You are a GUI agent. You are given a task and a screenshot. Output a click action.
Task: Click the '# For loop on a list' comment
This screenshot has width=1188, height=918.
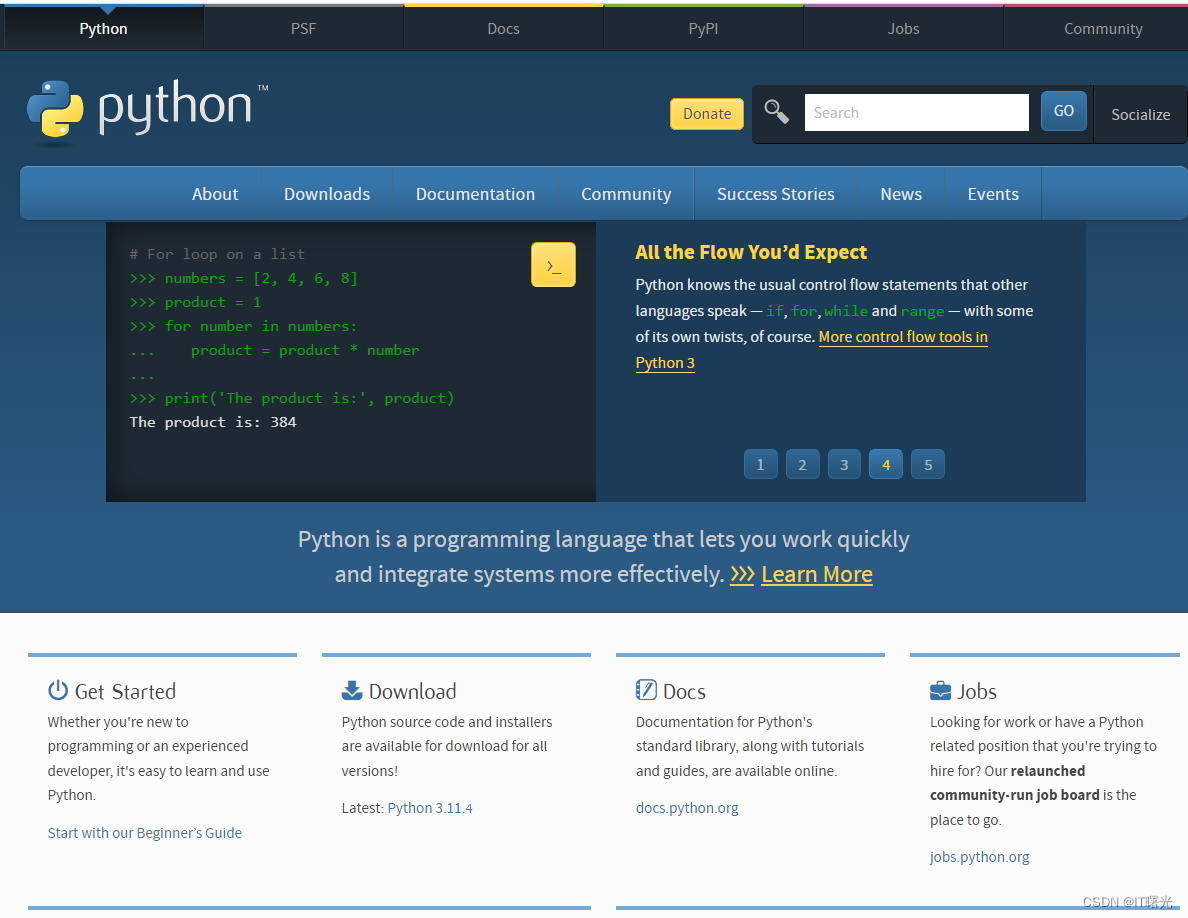click(x=217, y=254)
